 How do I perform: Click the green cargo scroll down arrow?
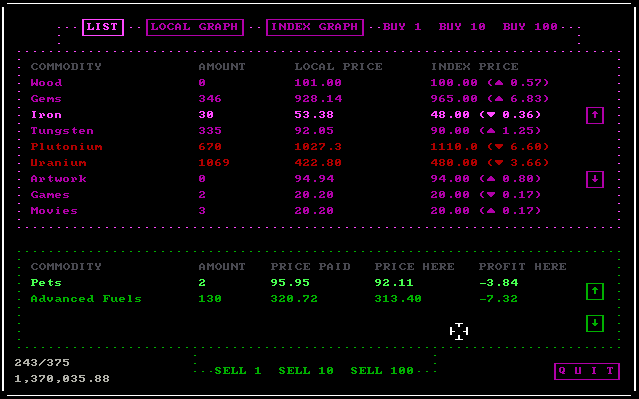point(595,324)
